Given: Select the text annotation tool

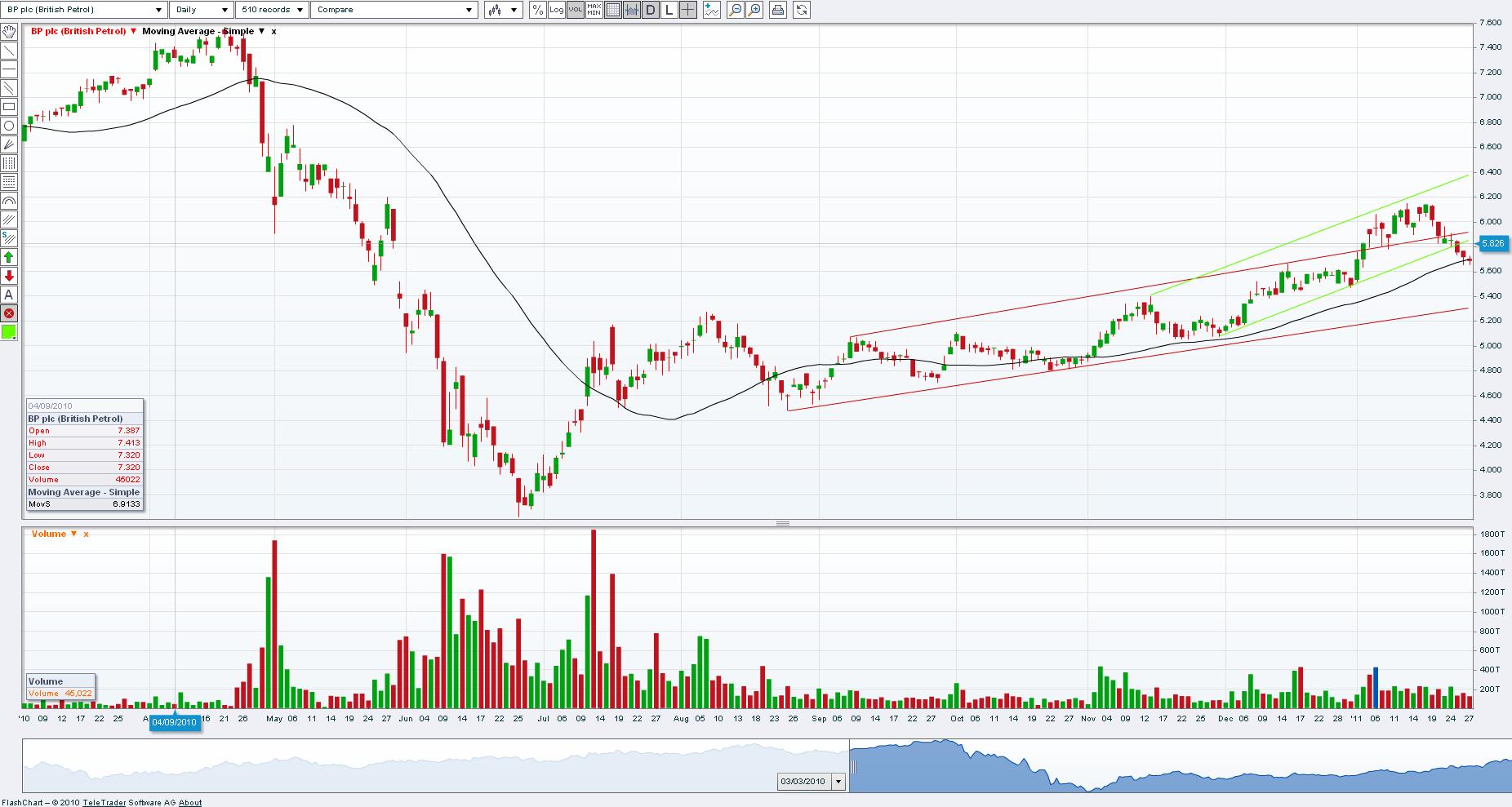Looking at the screenshot, I should pos(9,295).
